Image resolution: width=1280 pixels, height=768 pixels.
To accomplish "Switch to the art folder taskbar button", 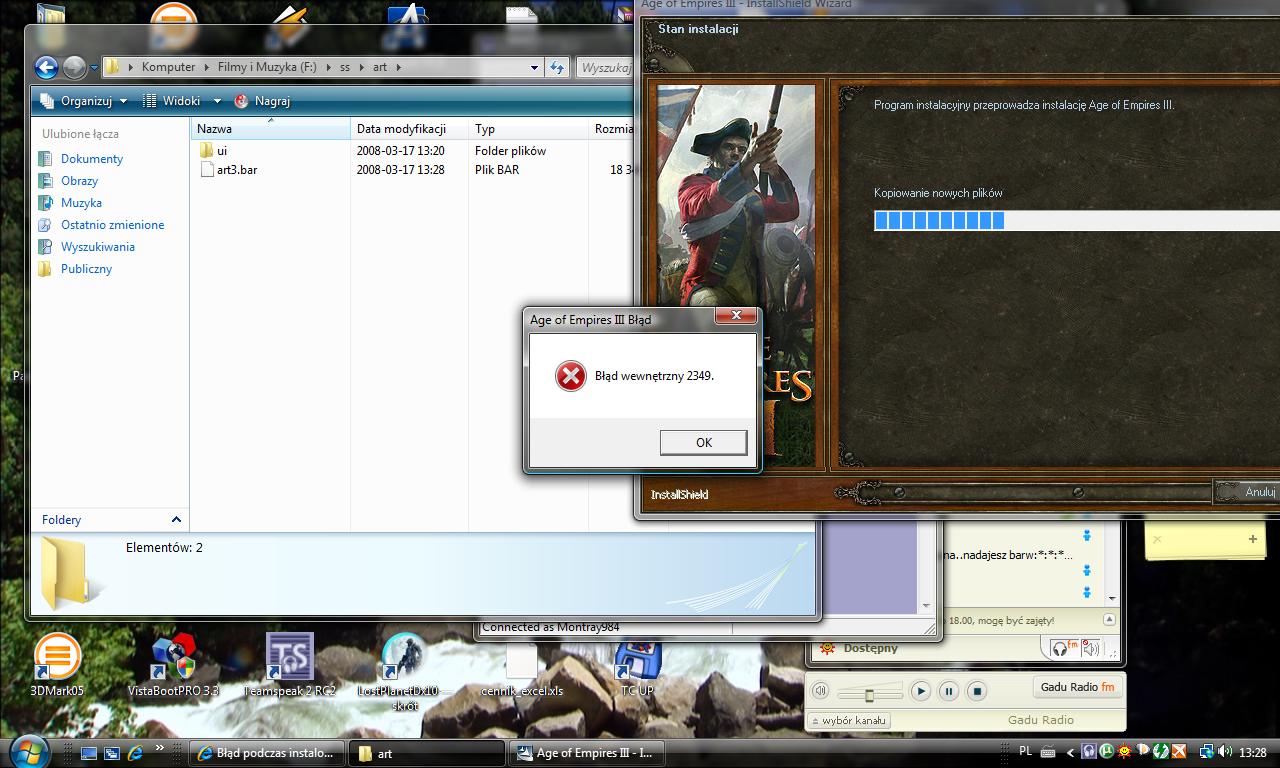I will point(427,753).
